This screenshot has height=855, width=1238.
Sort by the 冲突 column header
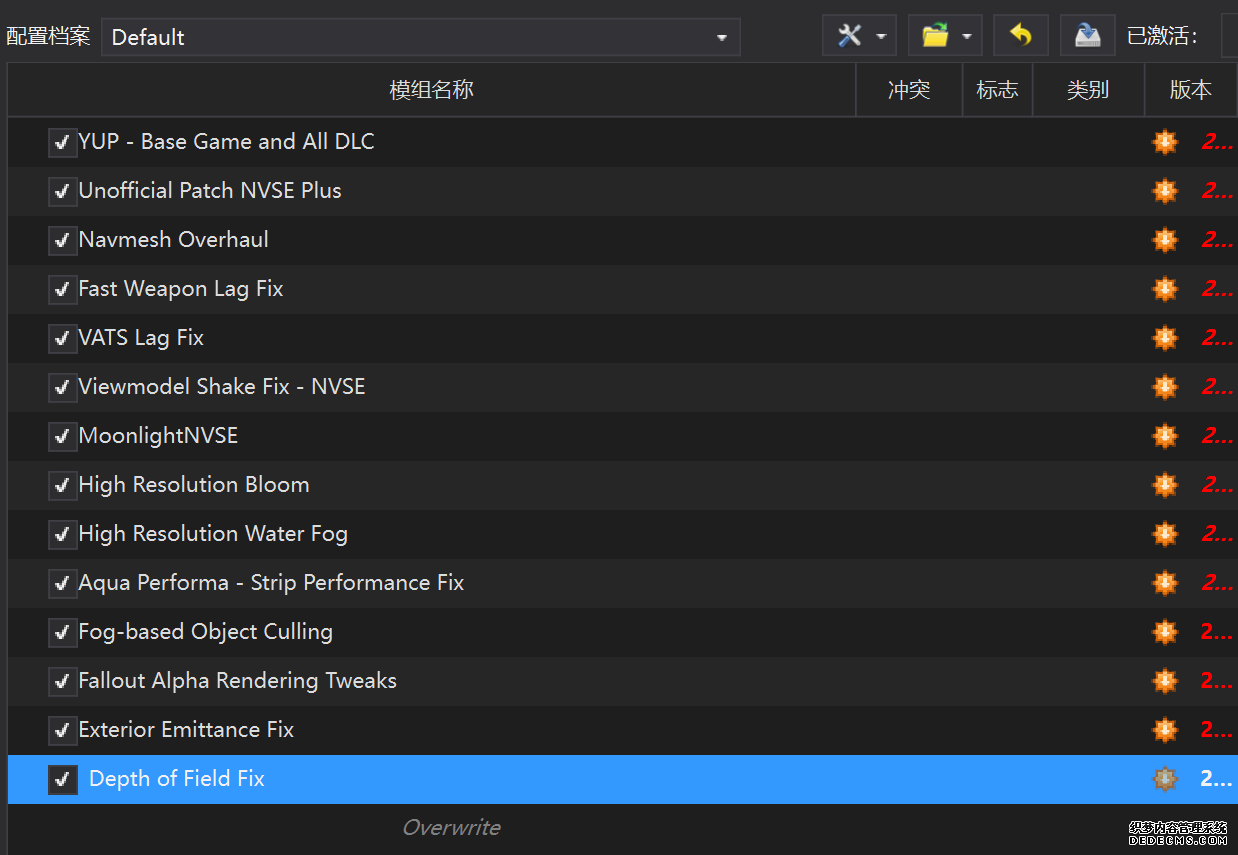pos(909,90)
